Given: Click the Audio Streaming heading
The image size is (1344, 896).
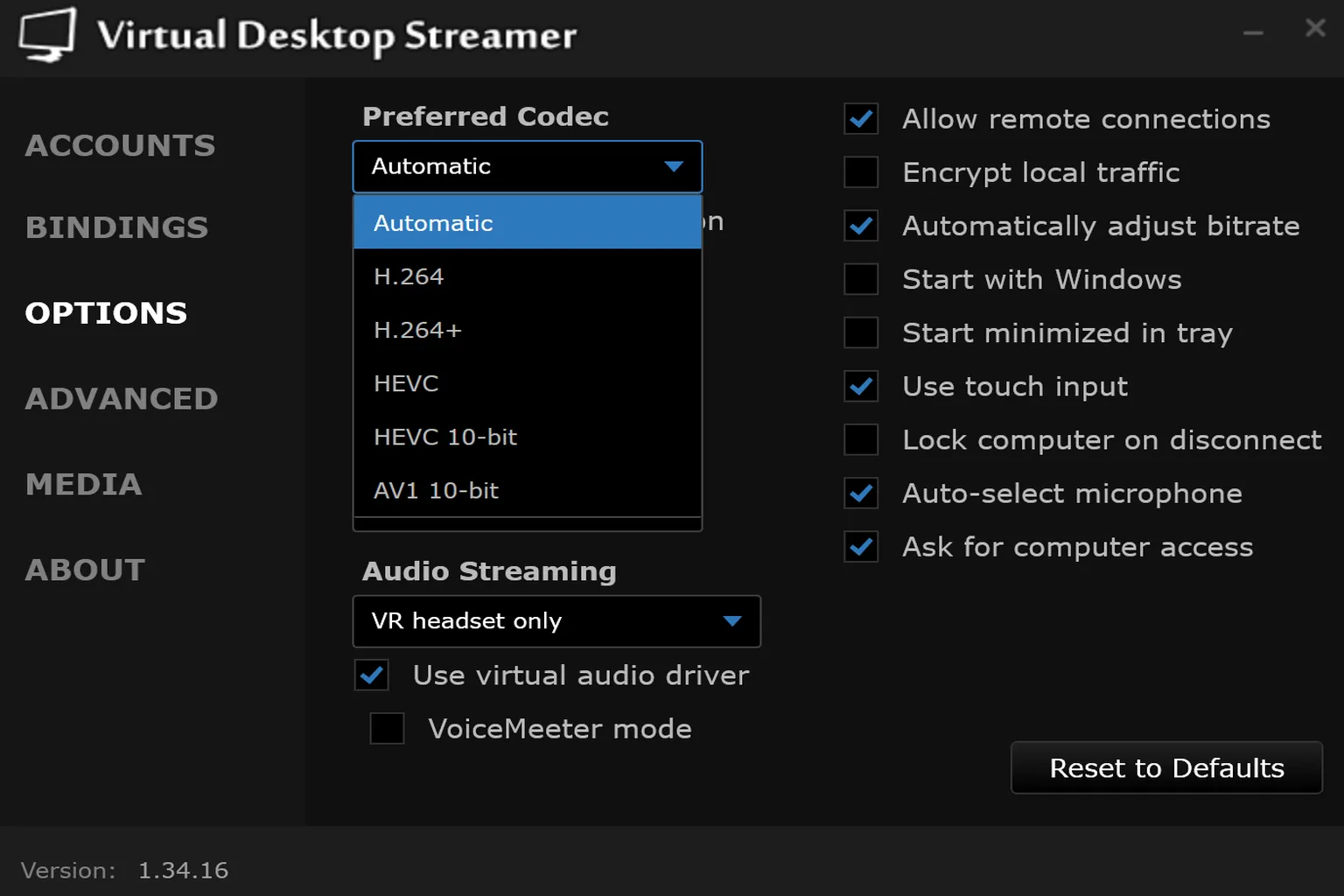Looking at the screenshot, I should coord(489,571).
